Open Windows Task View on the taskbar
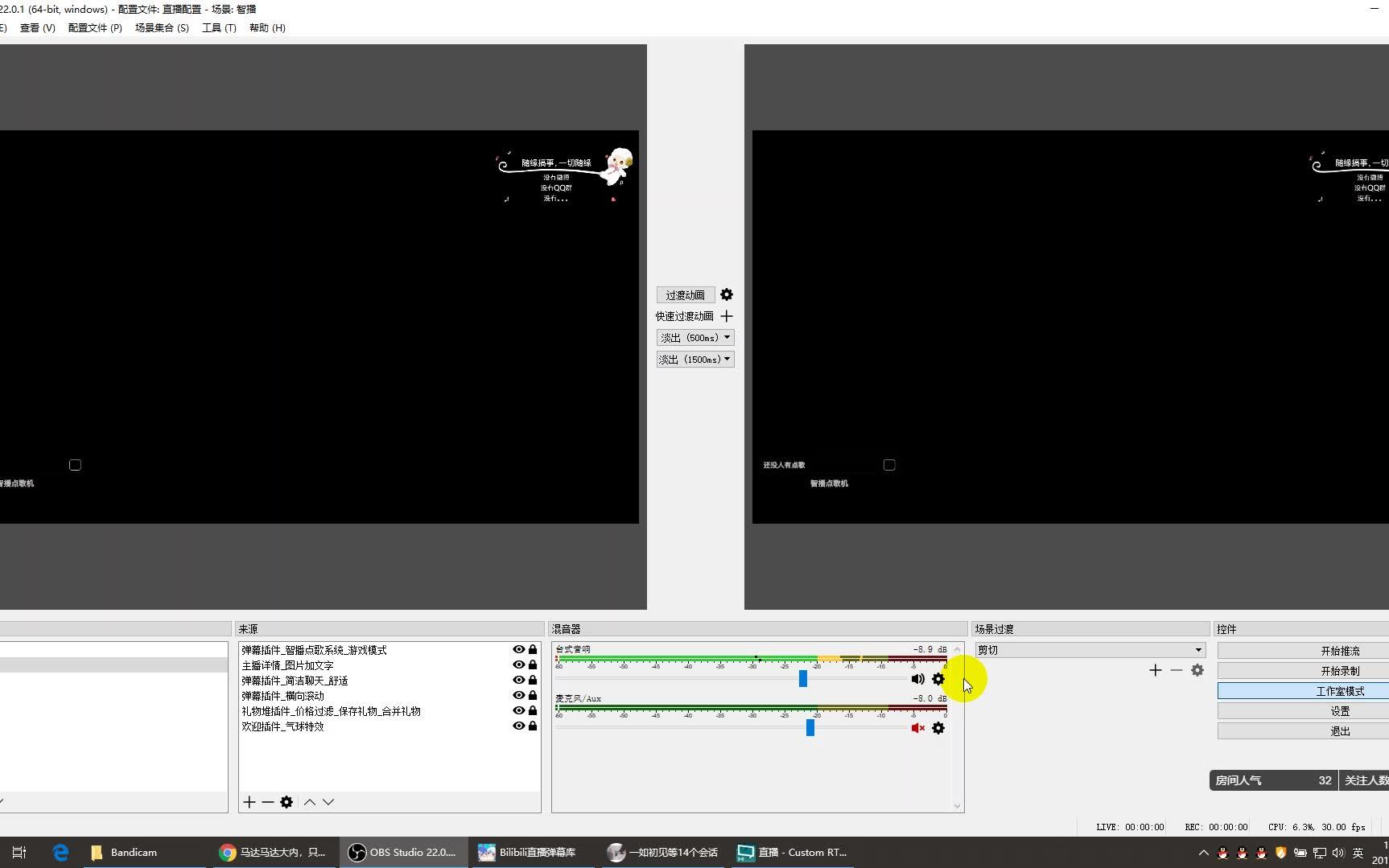This screenshot has height=868, width=1389. tap(19, 853)
